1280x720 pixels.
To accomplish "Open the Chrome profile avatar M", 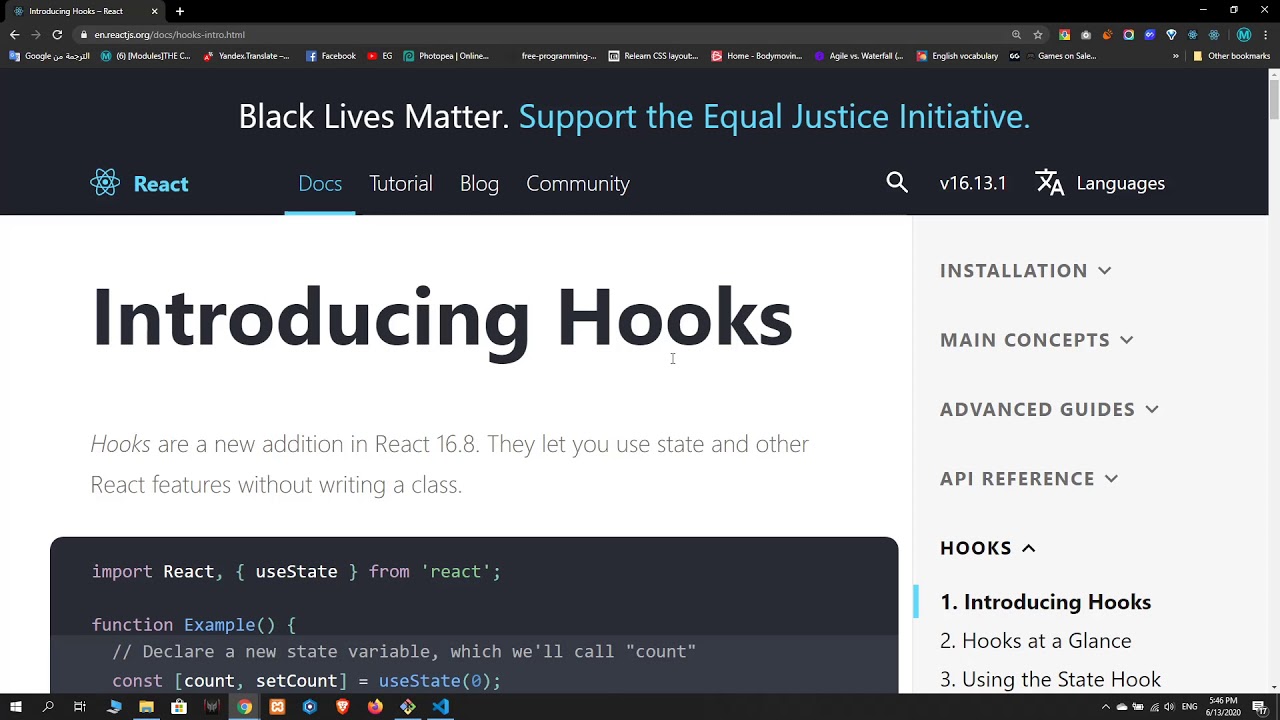I will [x=1244, y=34].
